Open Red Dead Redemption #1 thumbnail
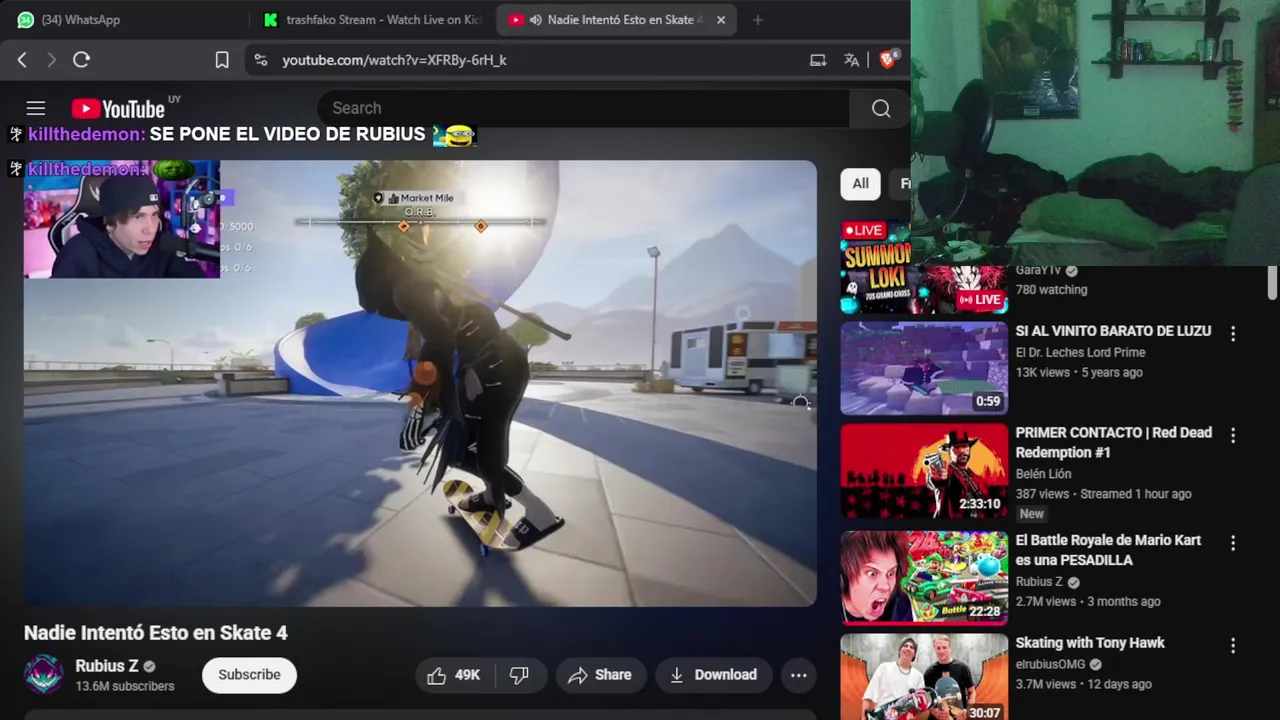 coord(924,471)
